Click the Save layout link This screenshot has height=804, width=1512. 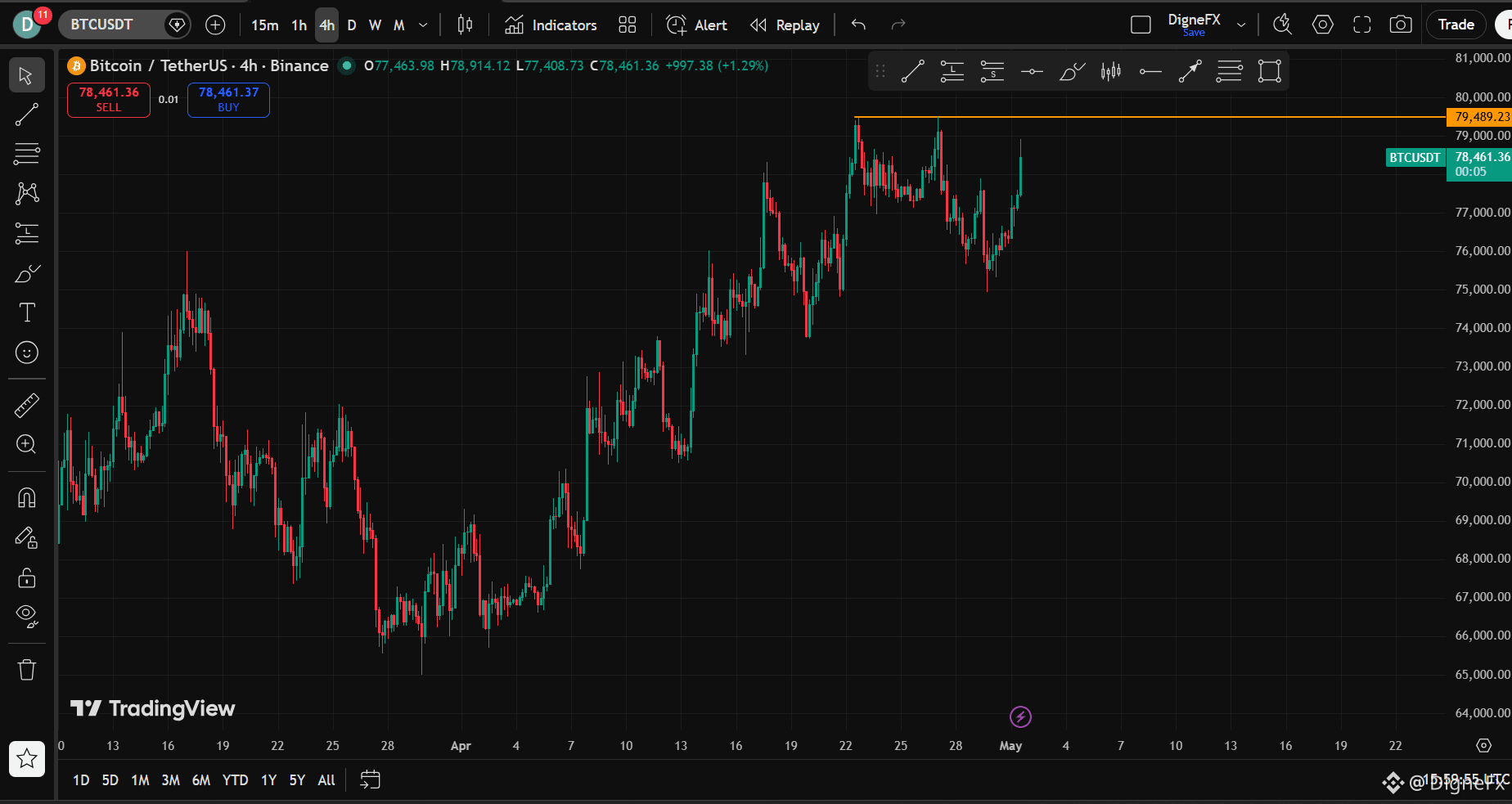(1194, 34)
